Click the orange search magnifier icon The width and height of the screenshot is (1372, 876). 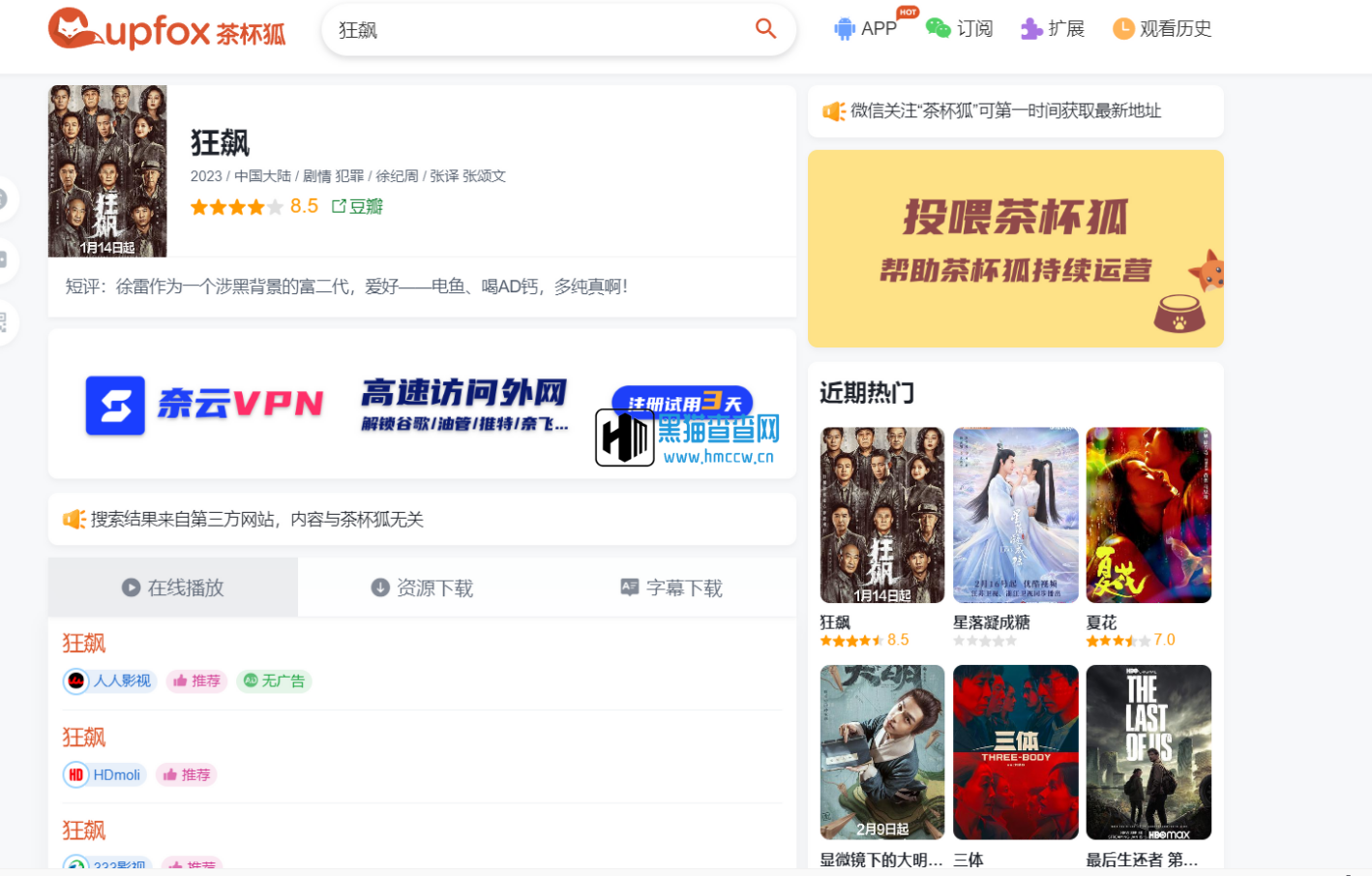pos(765,29)
